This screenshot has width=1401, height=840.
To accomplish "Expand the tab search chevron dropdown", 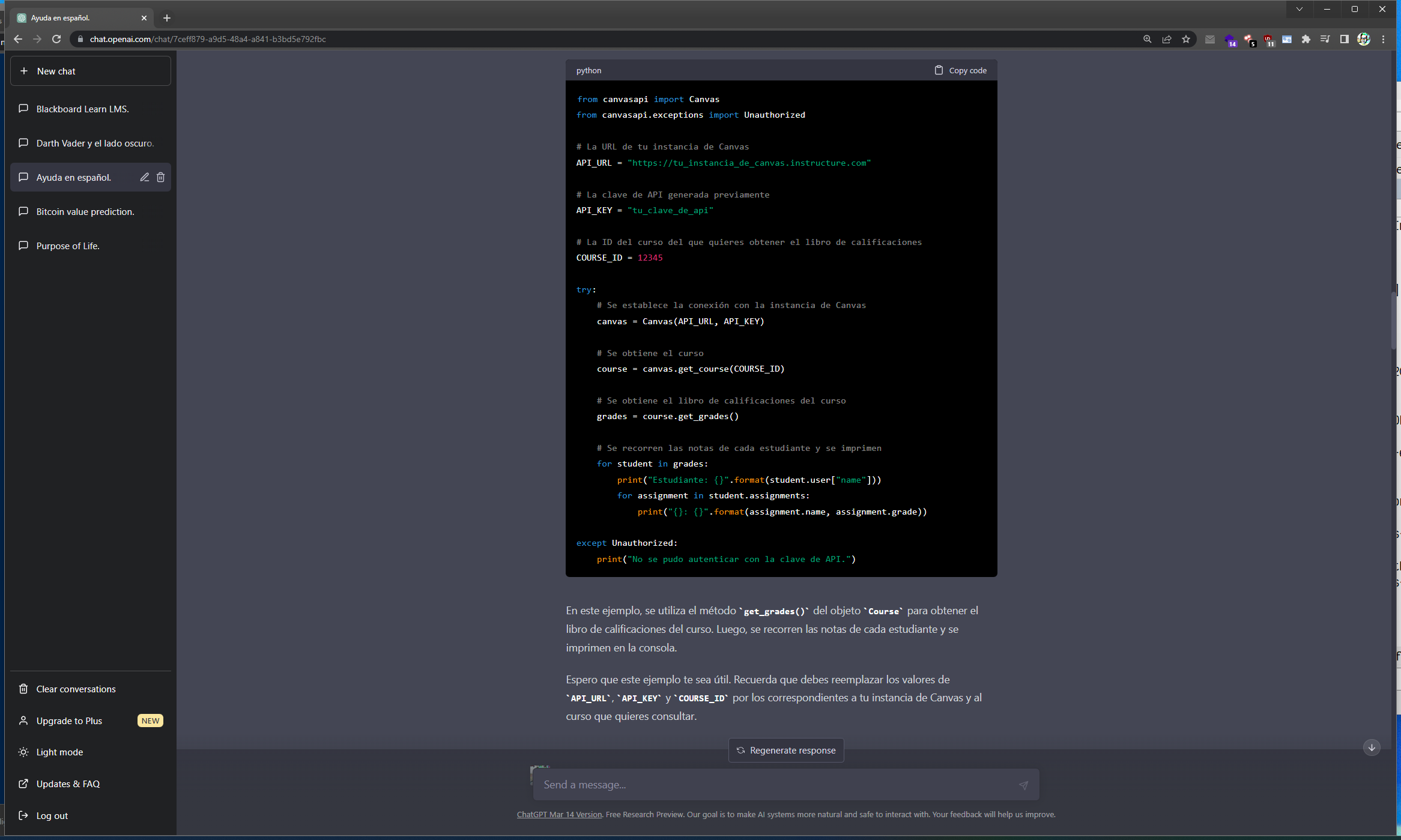I will (1299, 9).
